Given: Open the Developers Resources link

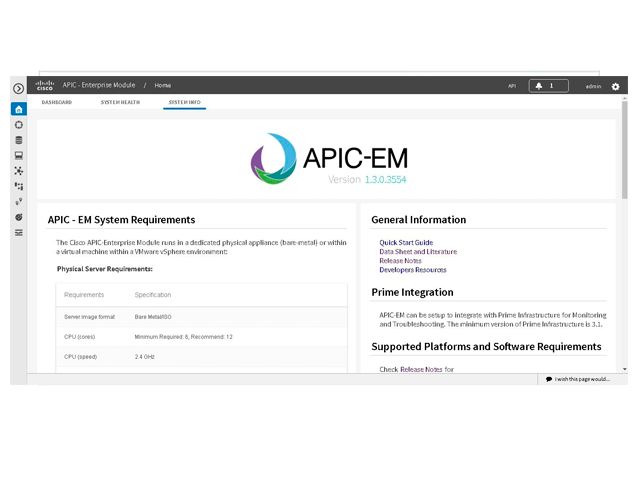Looking at the screenshot, I should (x=412, y=270).
